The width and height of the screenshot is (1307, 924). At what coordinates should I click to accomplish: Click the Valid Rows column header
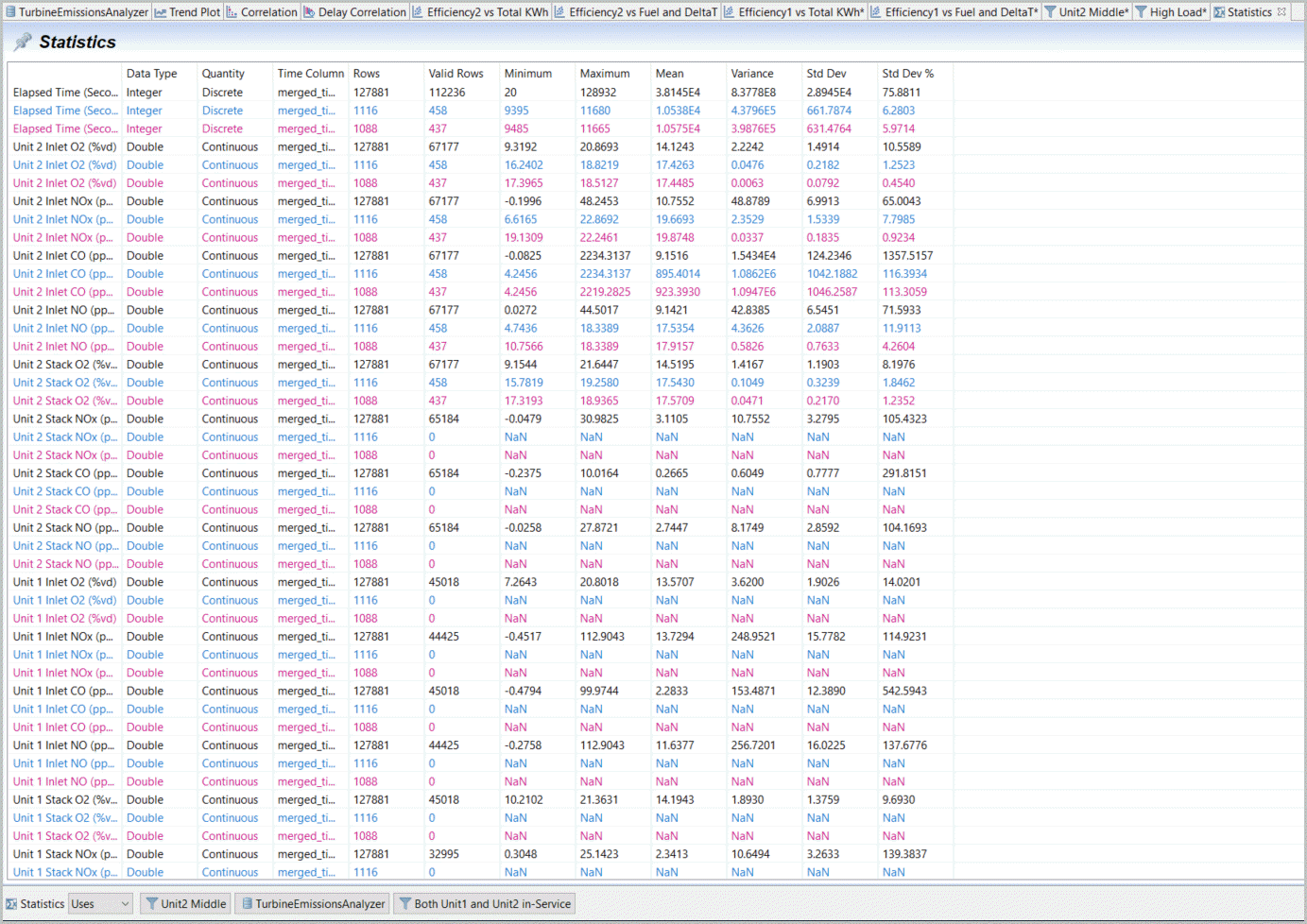[456, 74]
